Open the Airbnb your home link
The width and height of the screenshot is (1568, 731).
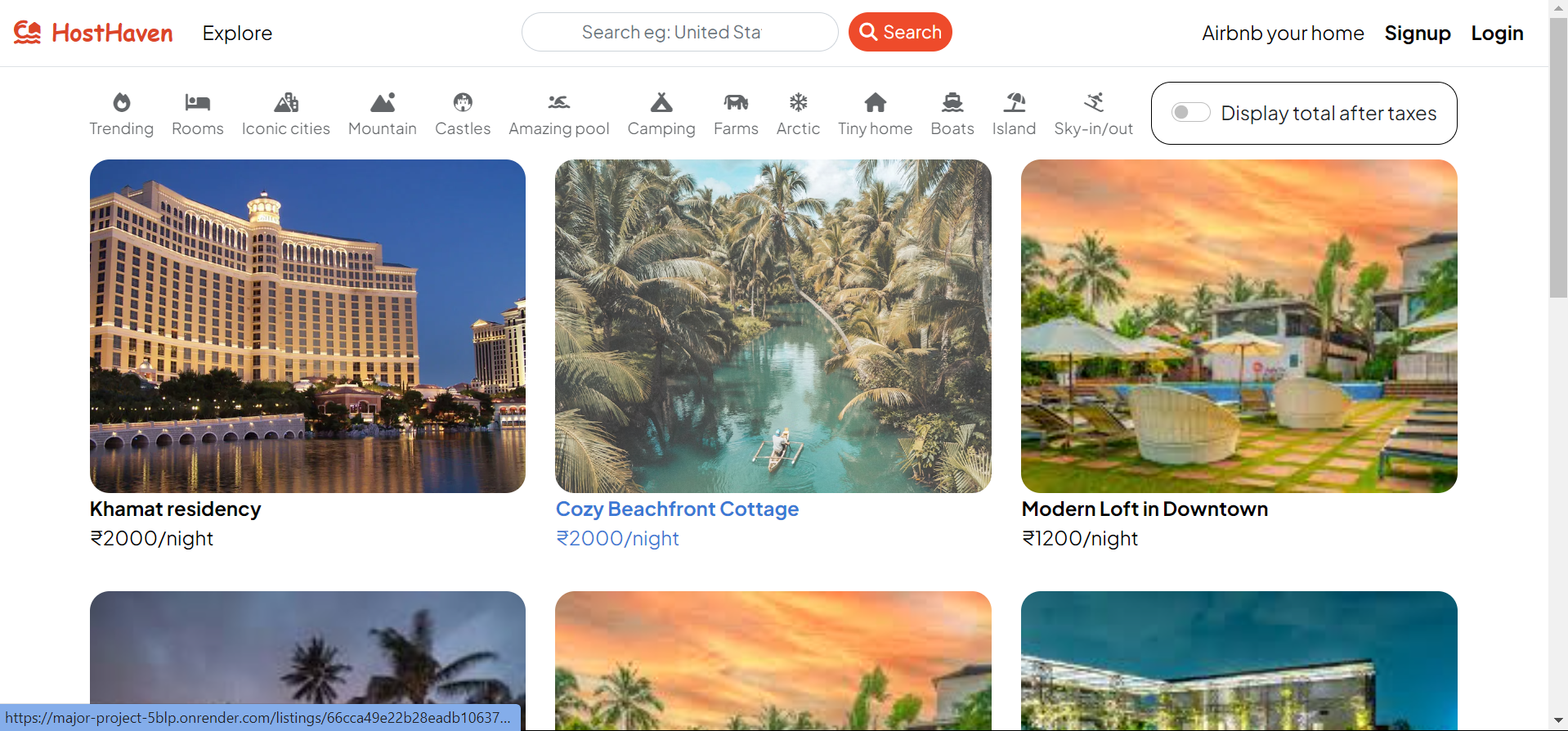click(1282, 34)
